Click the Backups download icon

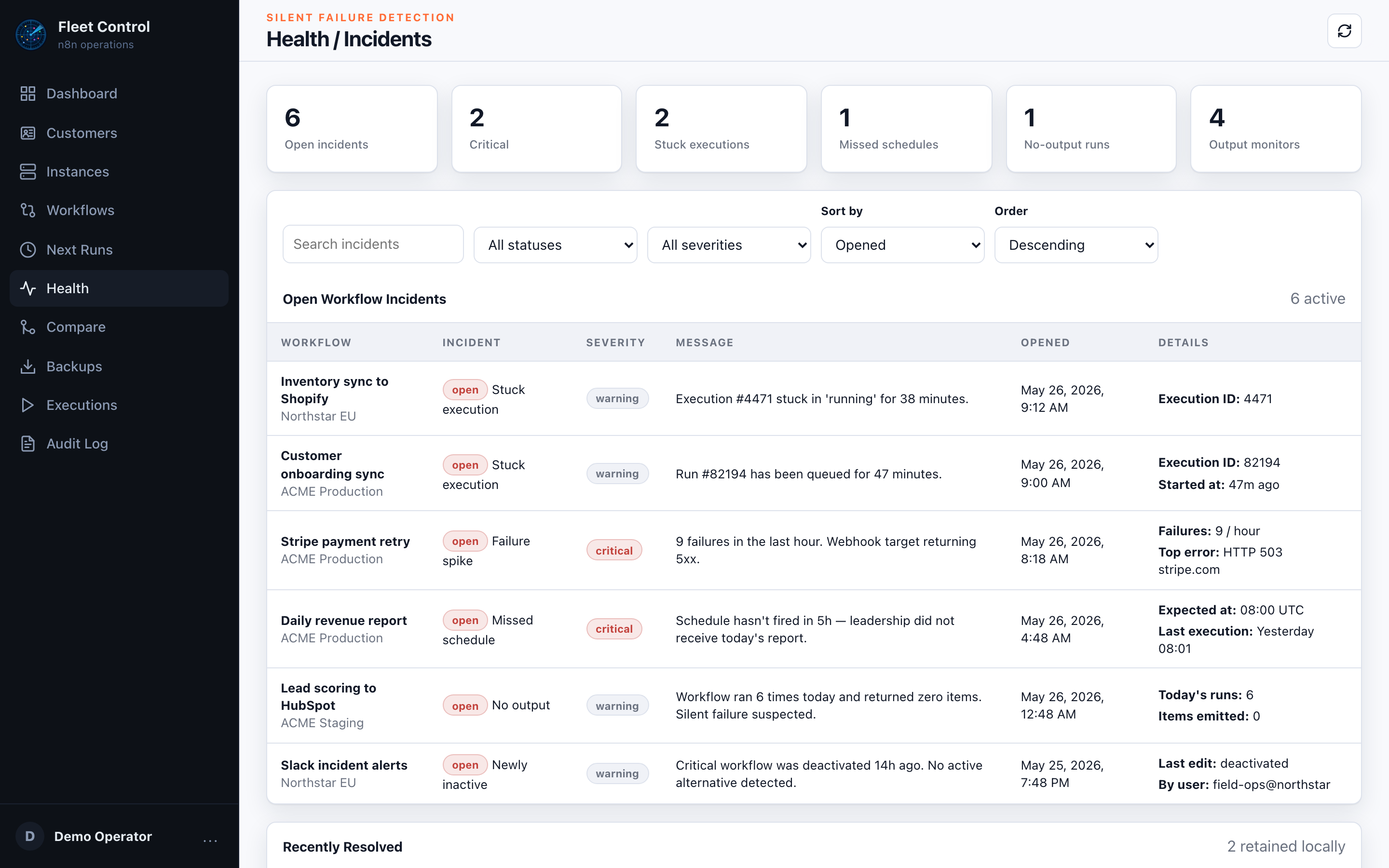[x=27, y=366]
